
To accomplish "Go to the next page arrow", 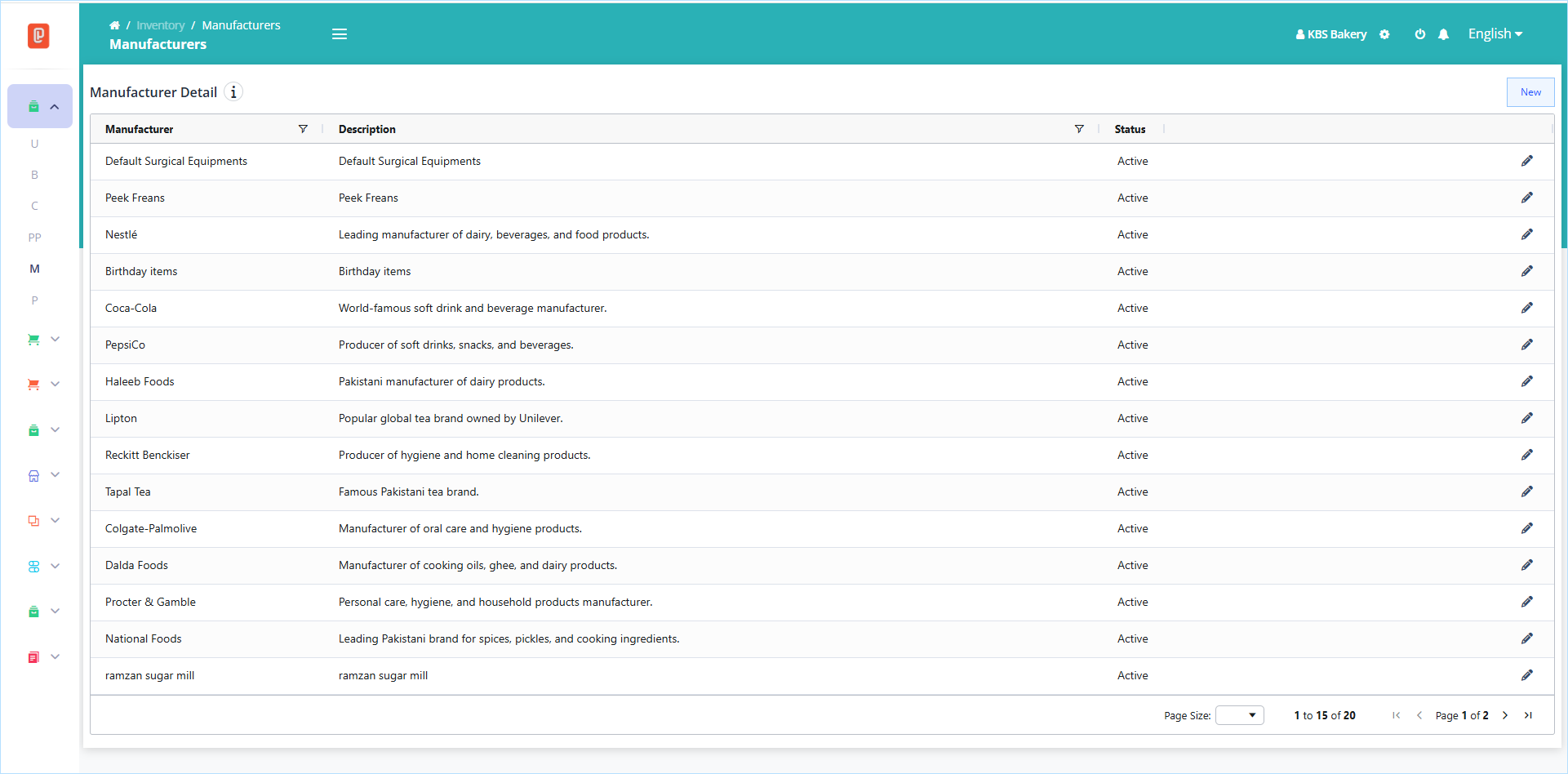I will pos(1505,715).
